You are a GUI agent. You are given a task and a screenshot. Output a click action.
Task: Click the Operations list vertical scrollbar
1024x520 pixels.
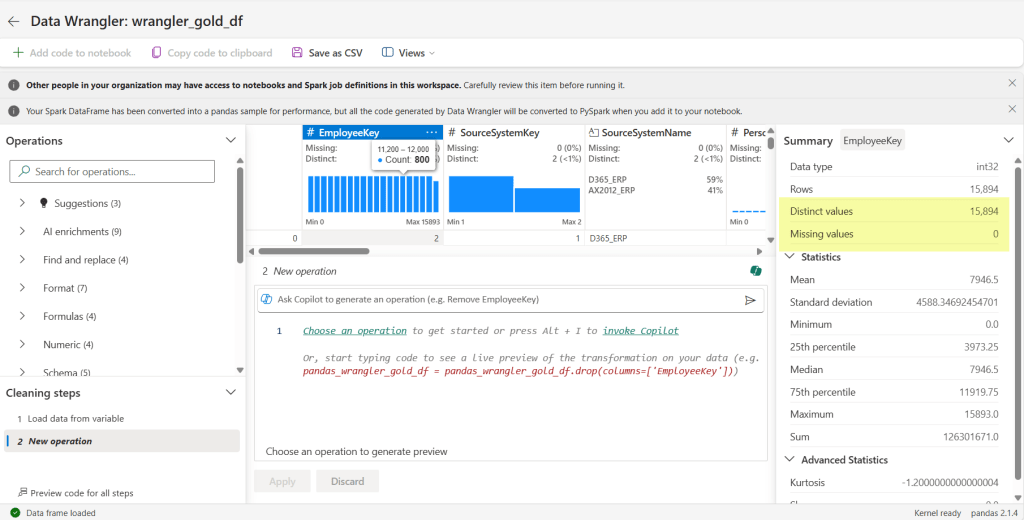(240, 216)
